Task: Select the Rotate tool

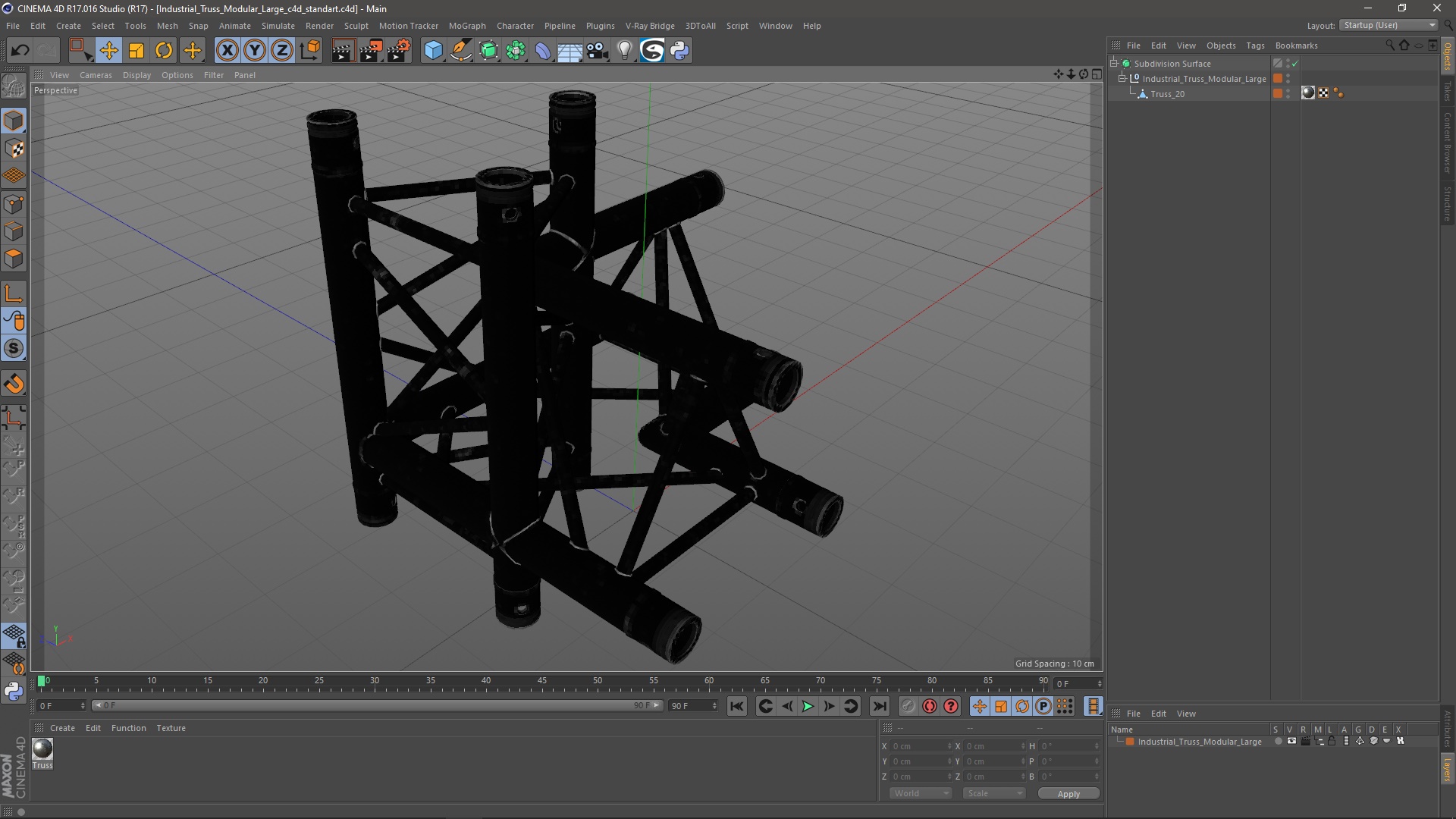Action: [x=164, y=51]
